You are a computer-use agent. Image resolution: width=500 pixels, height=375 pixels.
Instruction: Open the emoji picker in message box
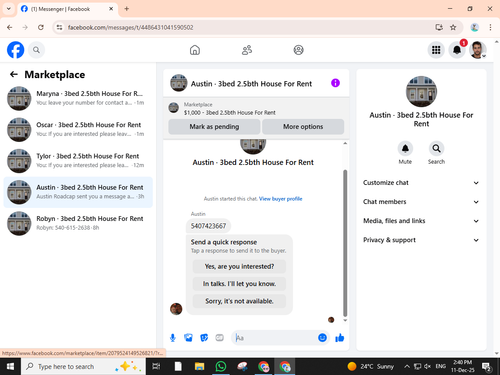[322, 338]
